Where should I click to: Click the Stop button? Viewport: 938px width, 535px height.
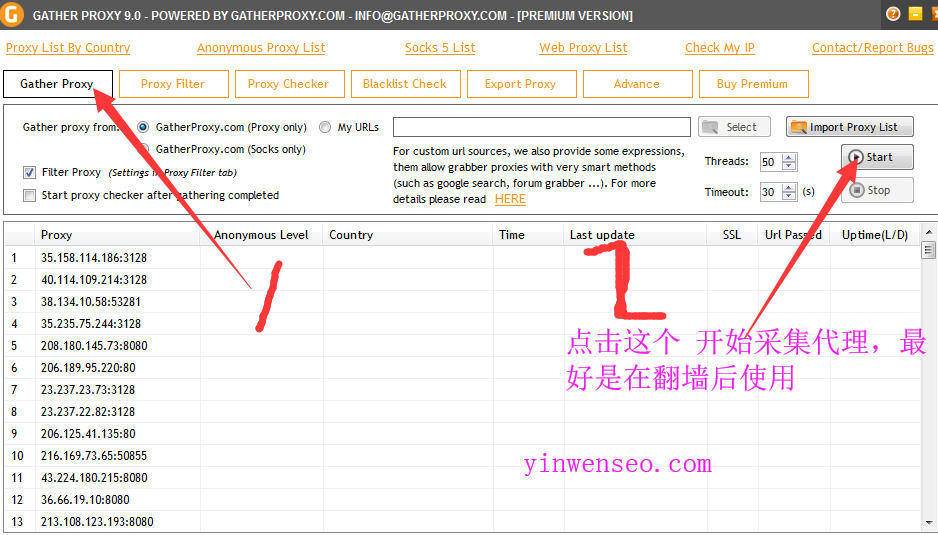click(x=877, y=190)
